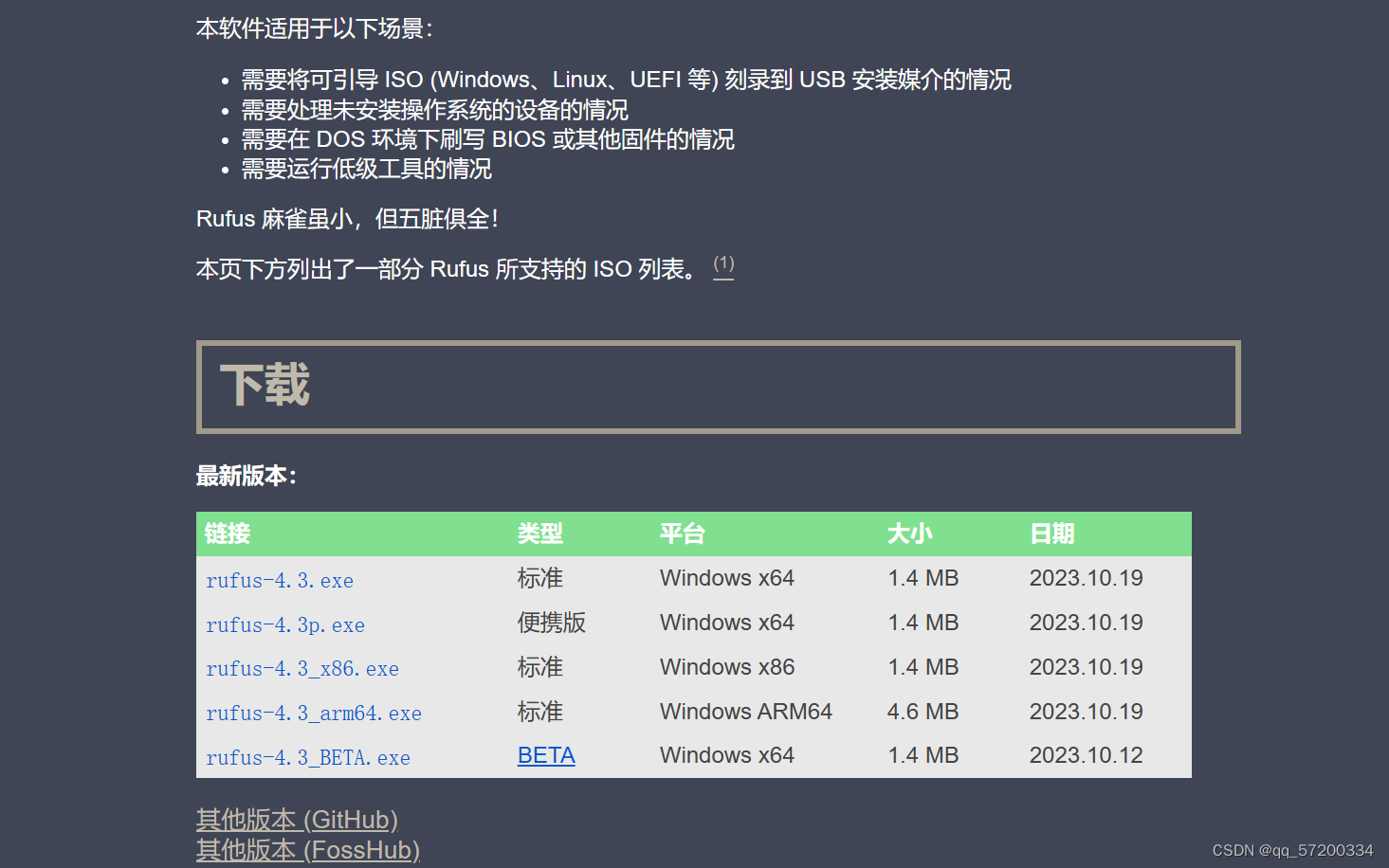Image resolution: width=1389 pixels, height=868 pixels.
Task: Select the 4.6 MB size cell
Action: [x=923, y=712]
